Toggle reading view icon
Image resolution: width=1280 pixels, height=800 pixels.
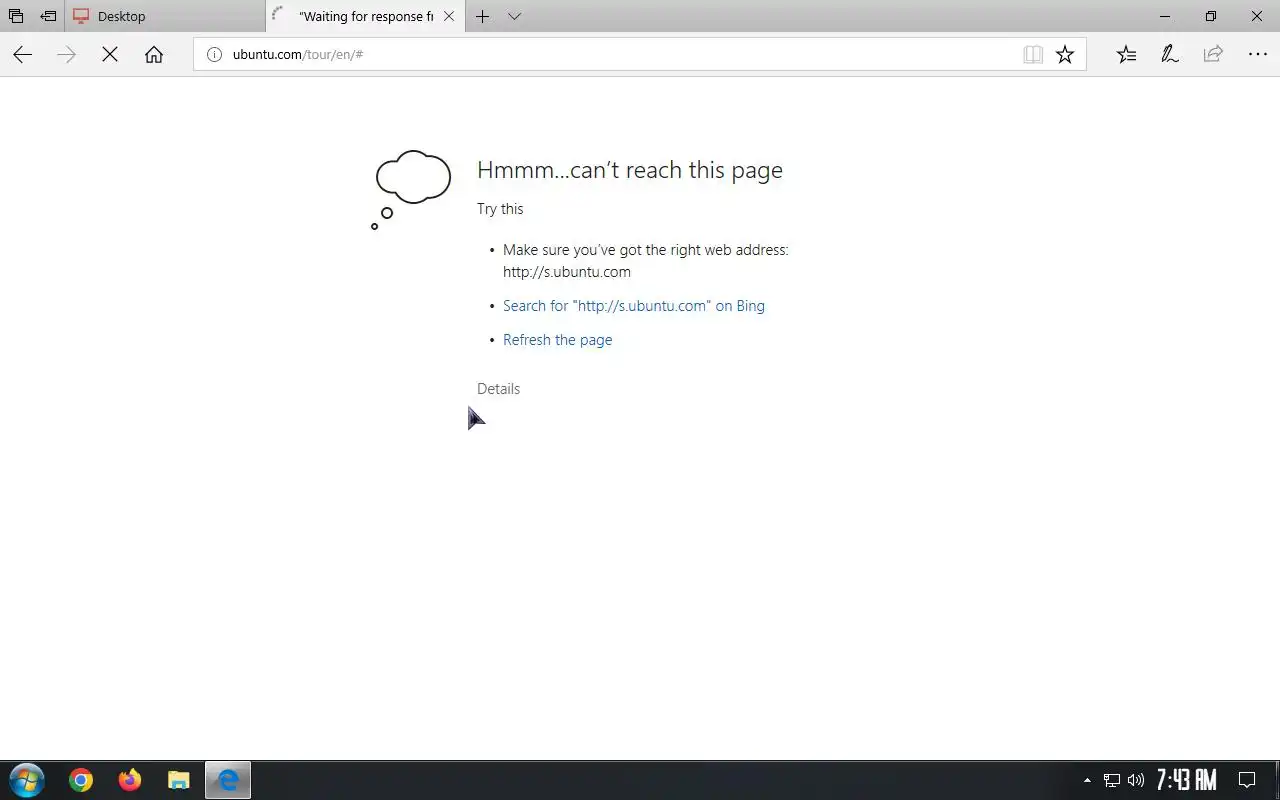1033,55
